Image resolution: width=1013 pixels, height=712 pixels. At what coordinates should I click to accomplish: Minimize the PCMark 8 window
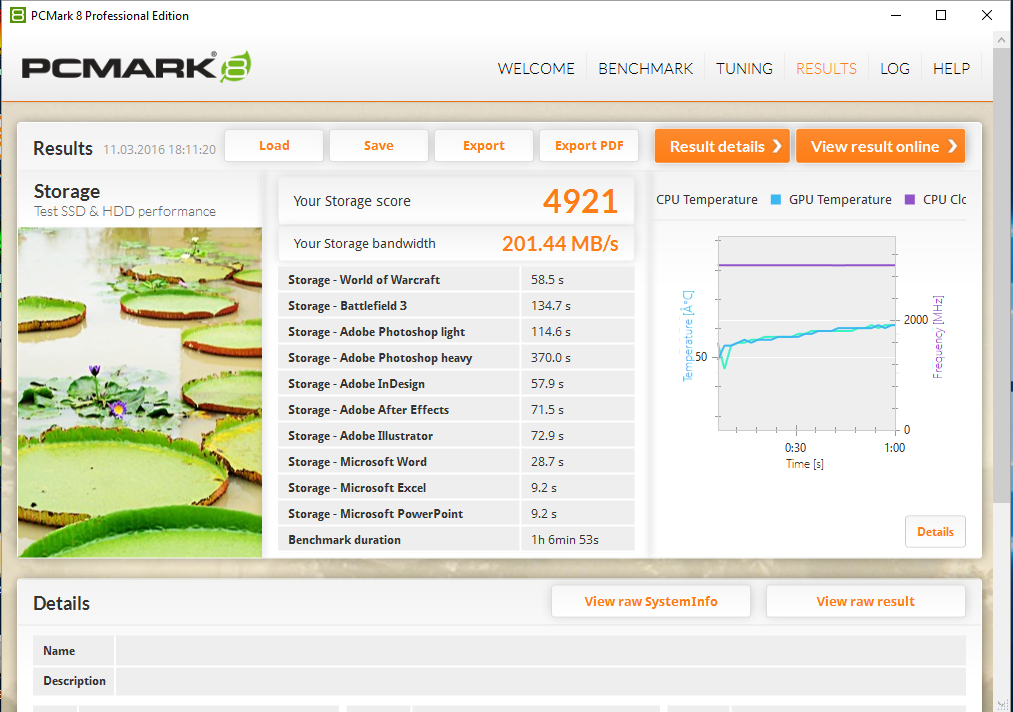click(895, 15)
